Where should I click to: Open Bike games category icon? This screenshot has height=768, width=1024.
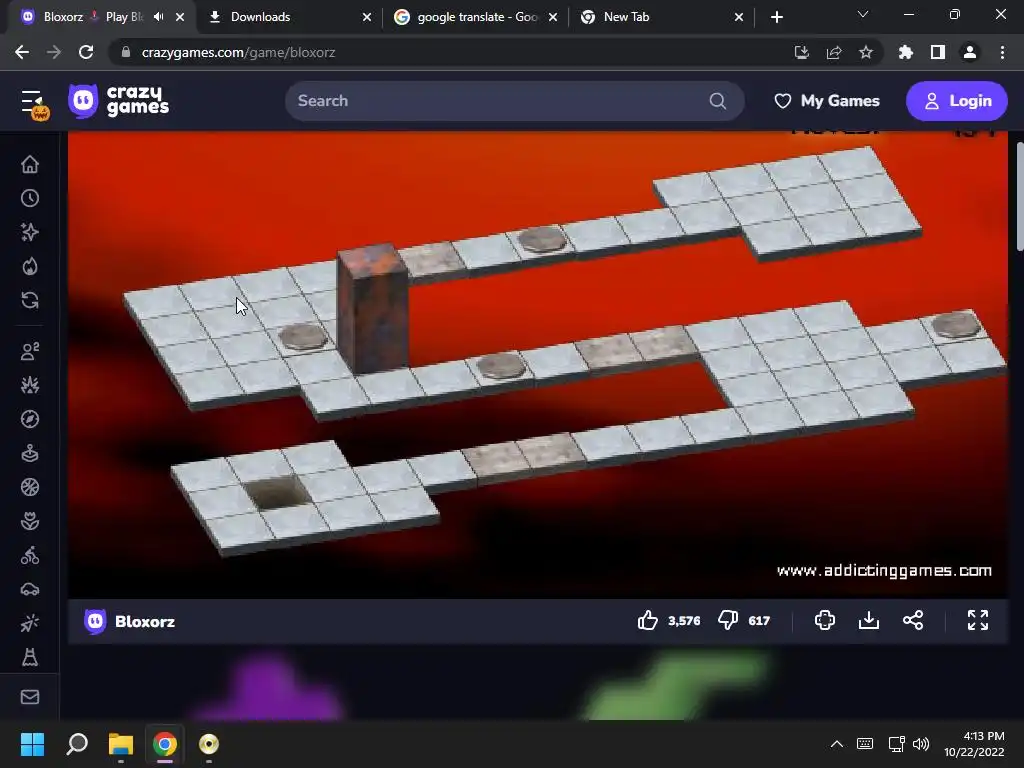[30, 556]
